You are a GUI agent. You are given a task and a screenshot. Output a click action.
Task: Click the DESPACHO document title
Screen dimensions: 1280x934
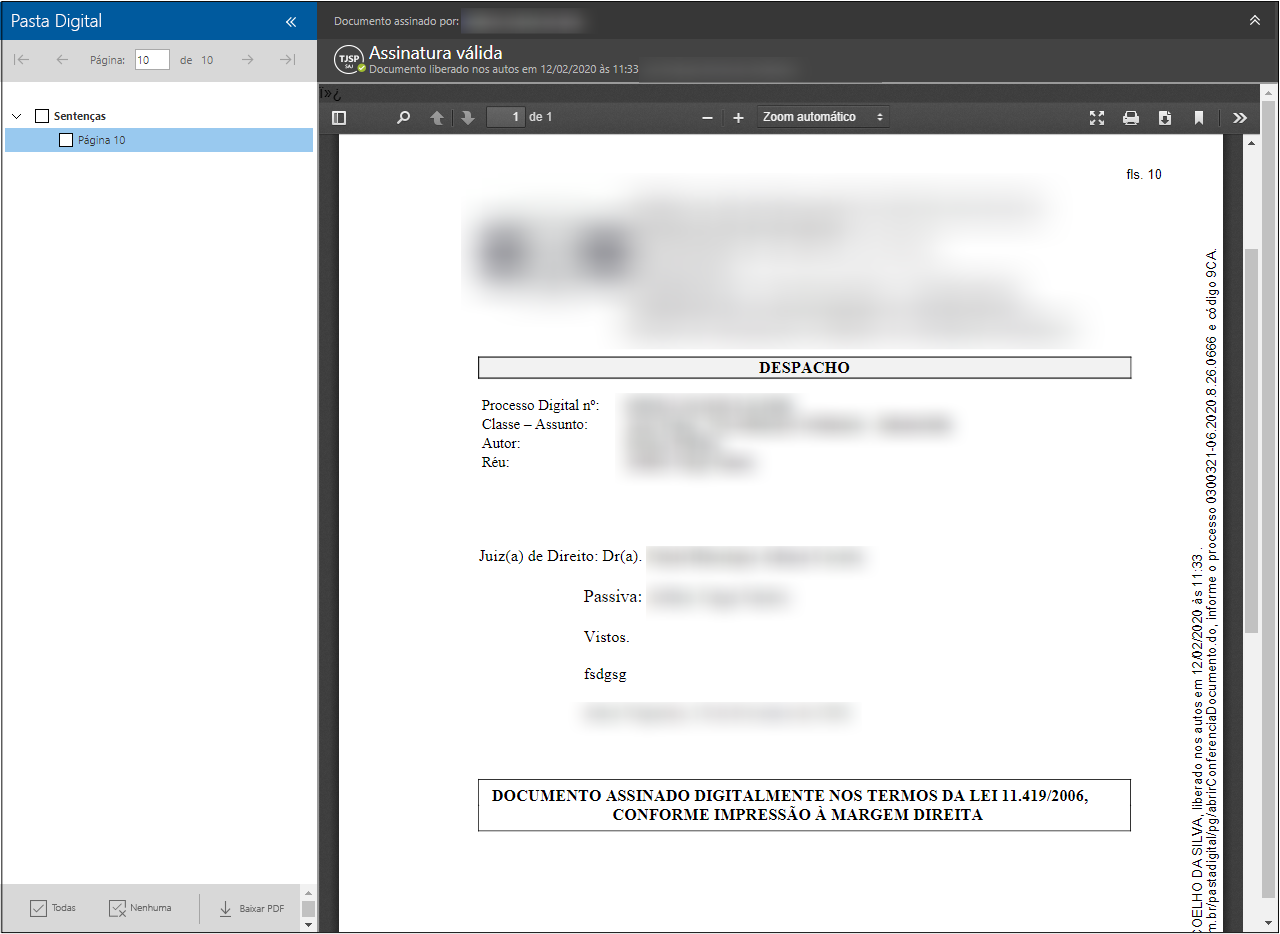click(x=804, y=368)
